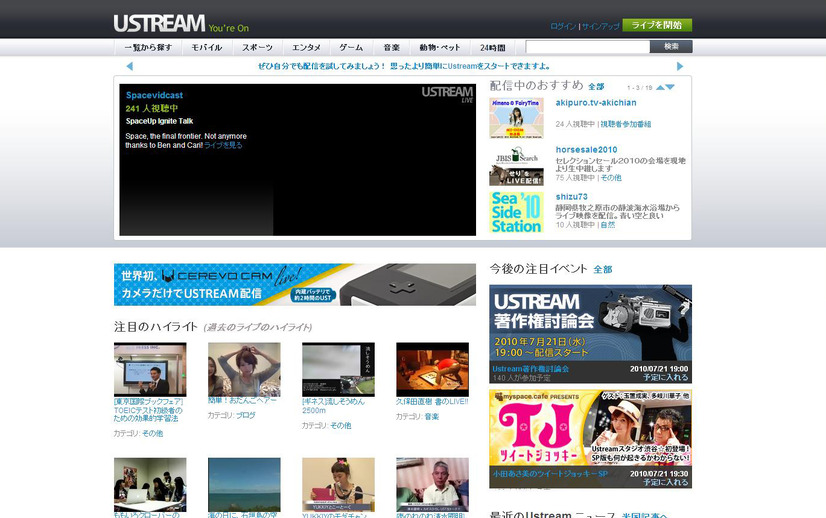Open the akipuro.tv-akichian thumbnail

click(x=516, y=118)
